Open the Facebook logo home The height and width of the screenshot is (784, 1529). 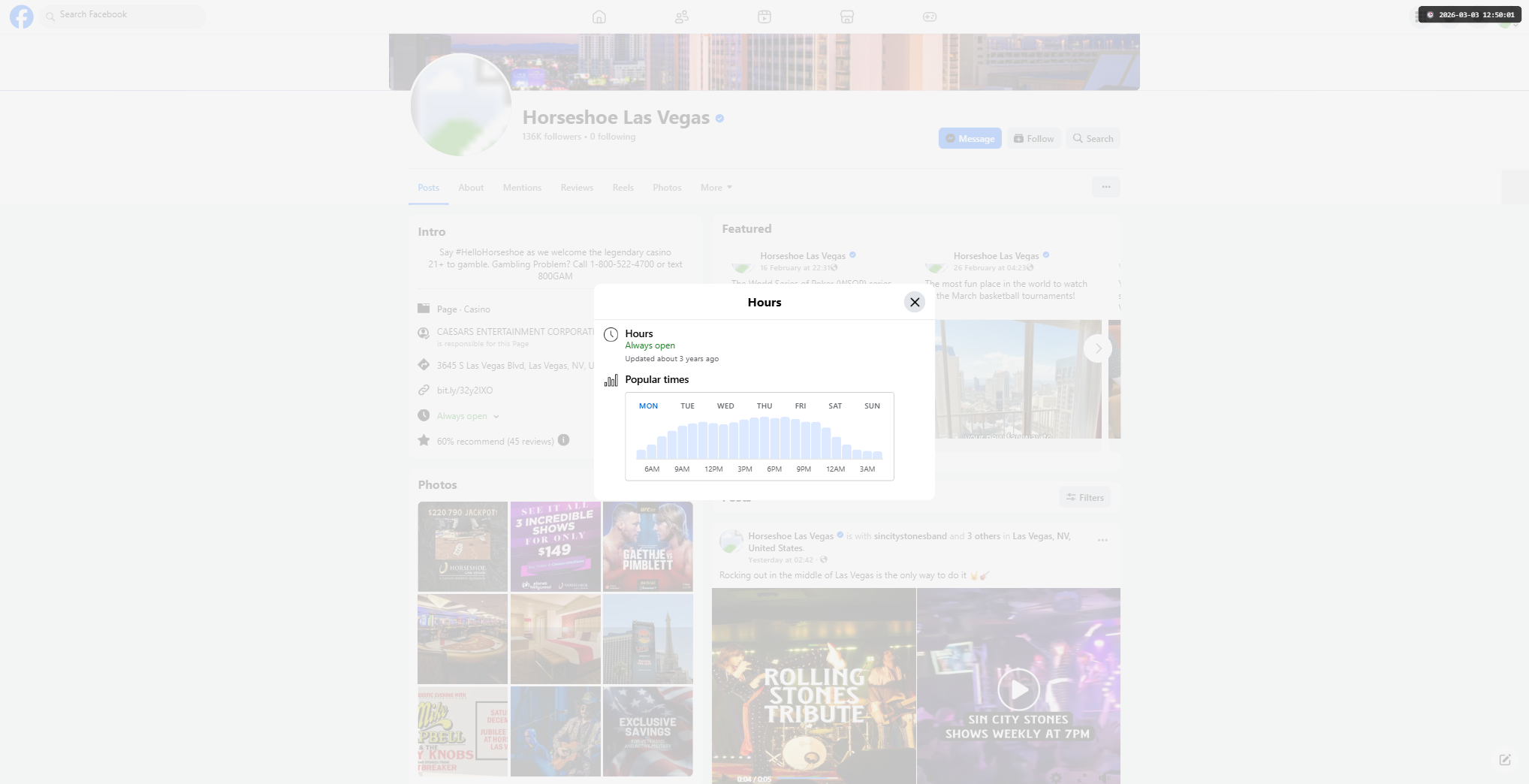[22, 17]
